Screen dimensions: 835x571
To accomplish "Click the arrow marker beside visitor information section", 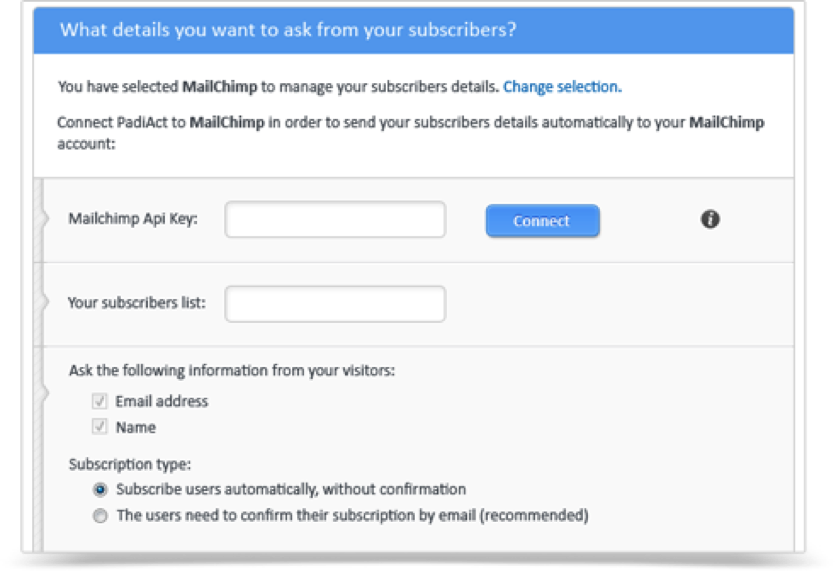I will tap(44, 394).
